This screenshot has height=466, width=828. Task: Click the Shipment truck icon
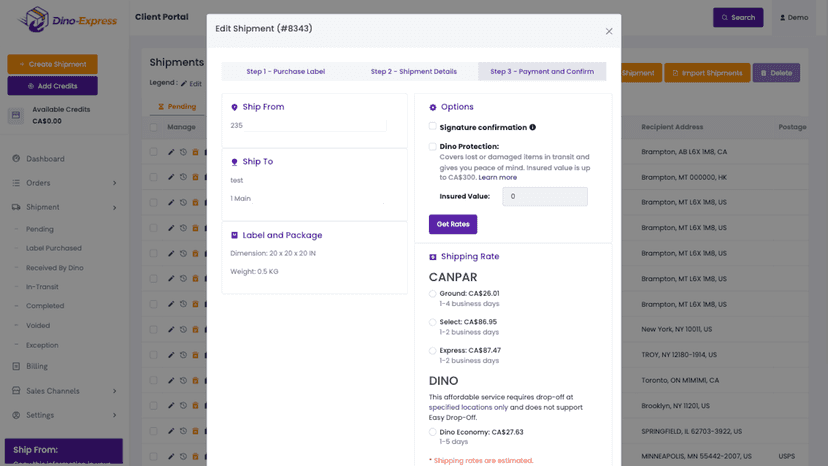point(16,207)
